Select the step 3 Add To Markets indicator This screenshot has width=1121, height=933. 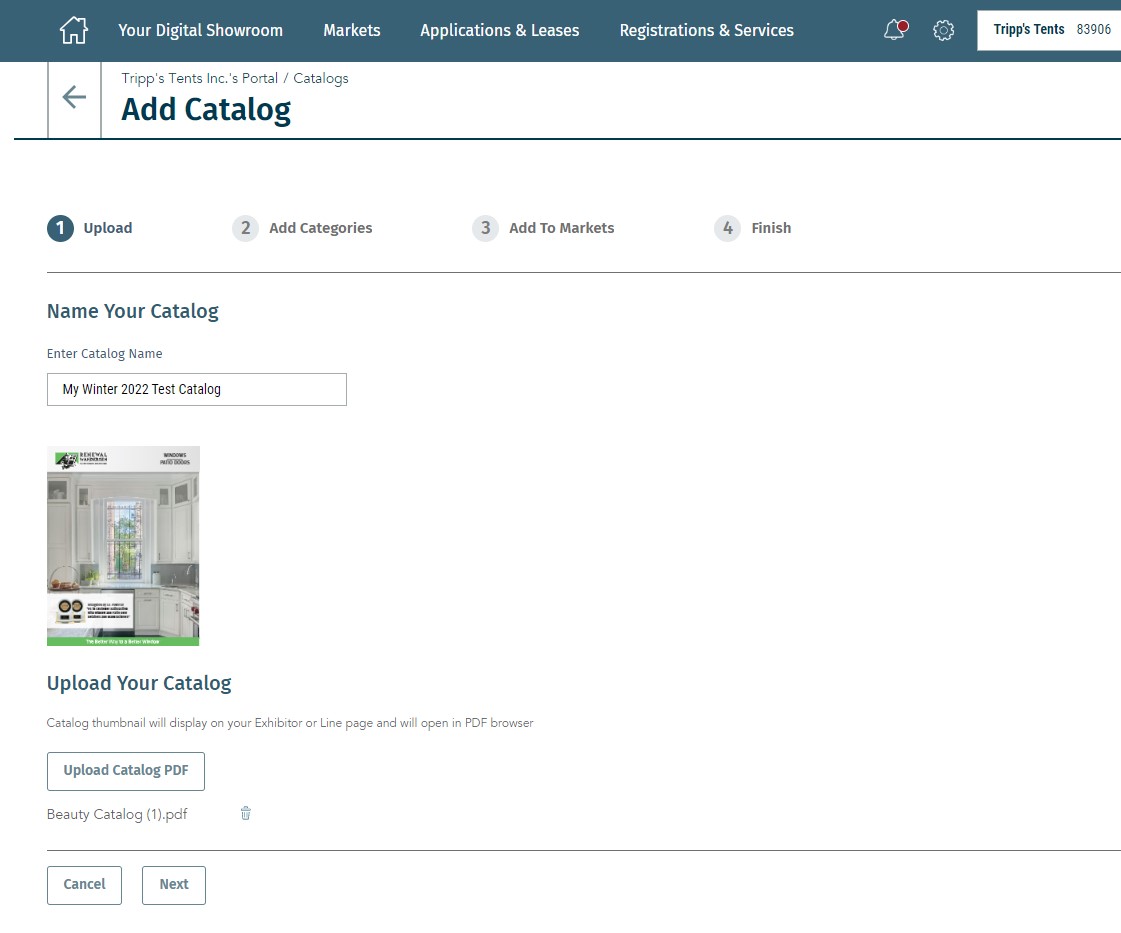click(x=543, y=228)
